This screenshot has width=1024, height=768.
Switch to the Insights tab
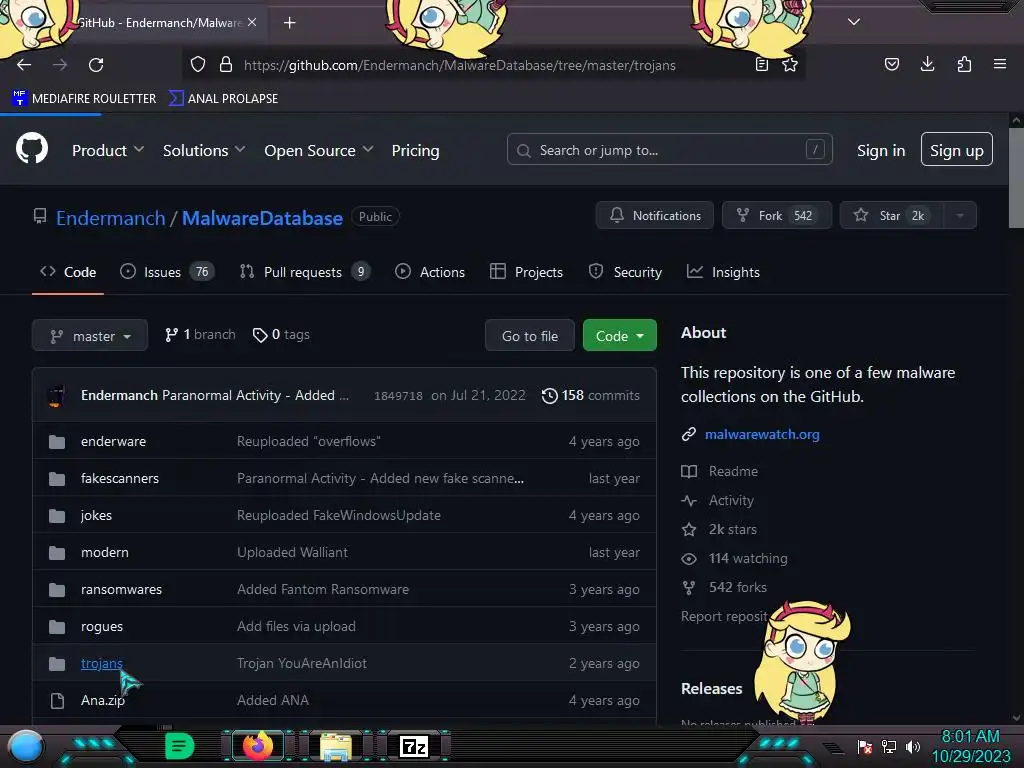(x=723, y=272)
